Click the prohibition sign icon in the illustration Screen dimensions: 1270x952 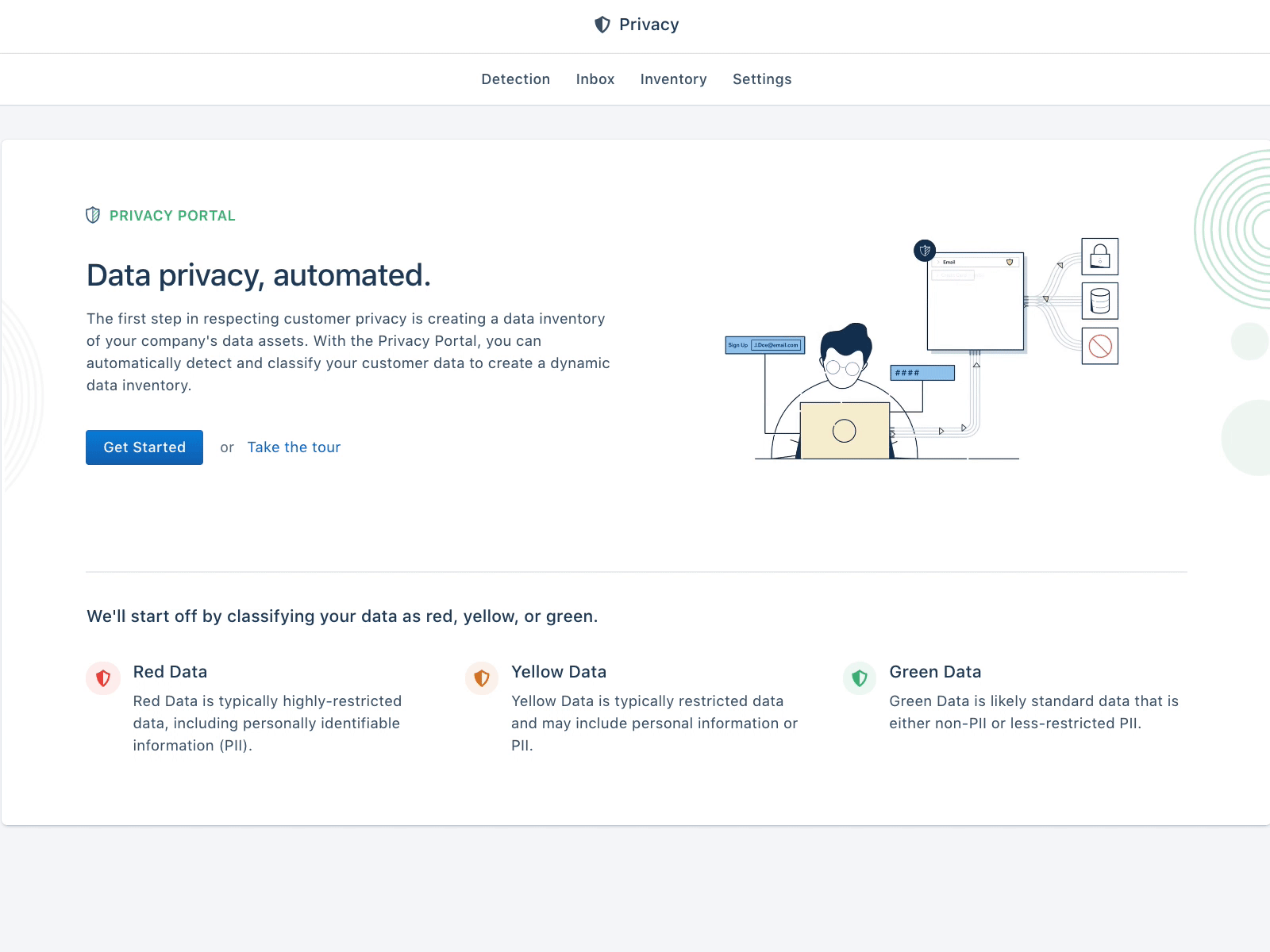(1099, 347)
